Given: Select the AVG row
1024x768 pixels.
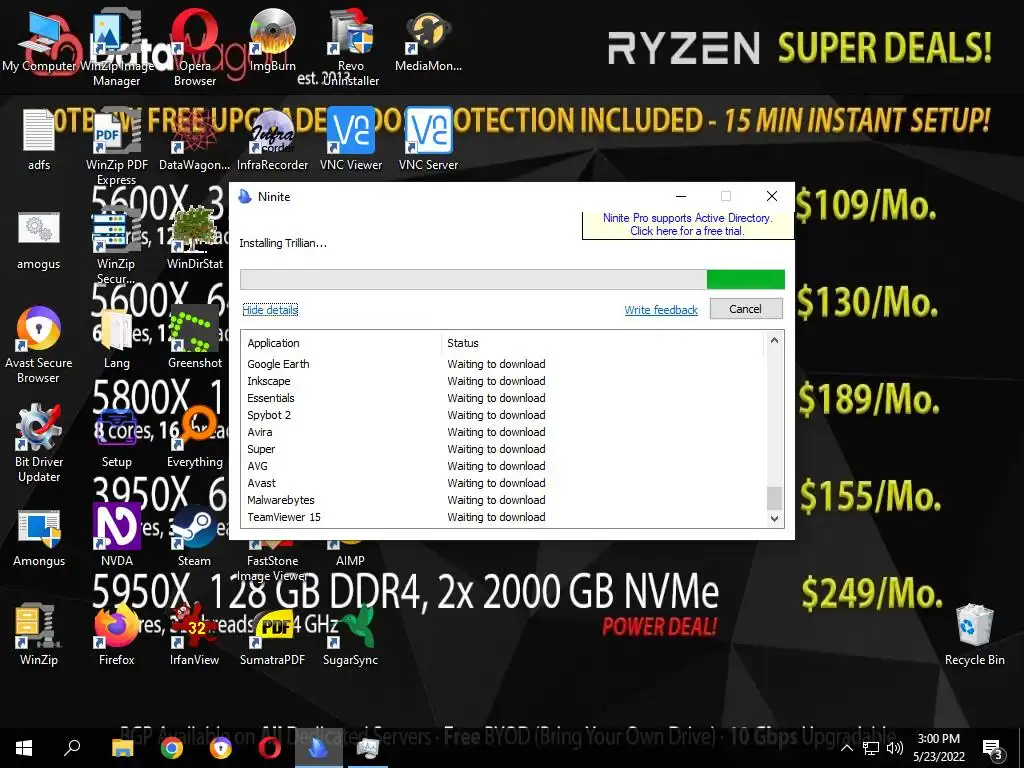Looking at the screenshot, I should (503, 466).
